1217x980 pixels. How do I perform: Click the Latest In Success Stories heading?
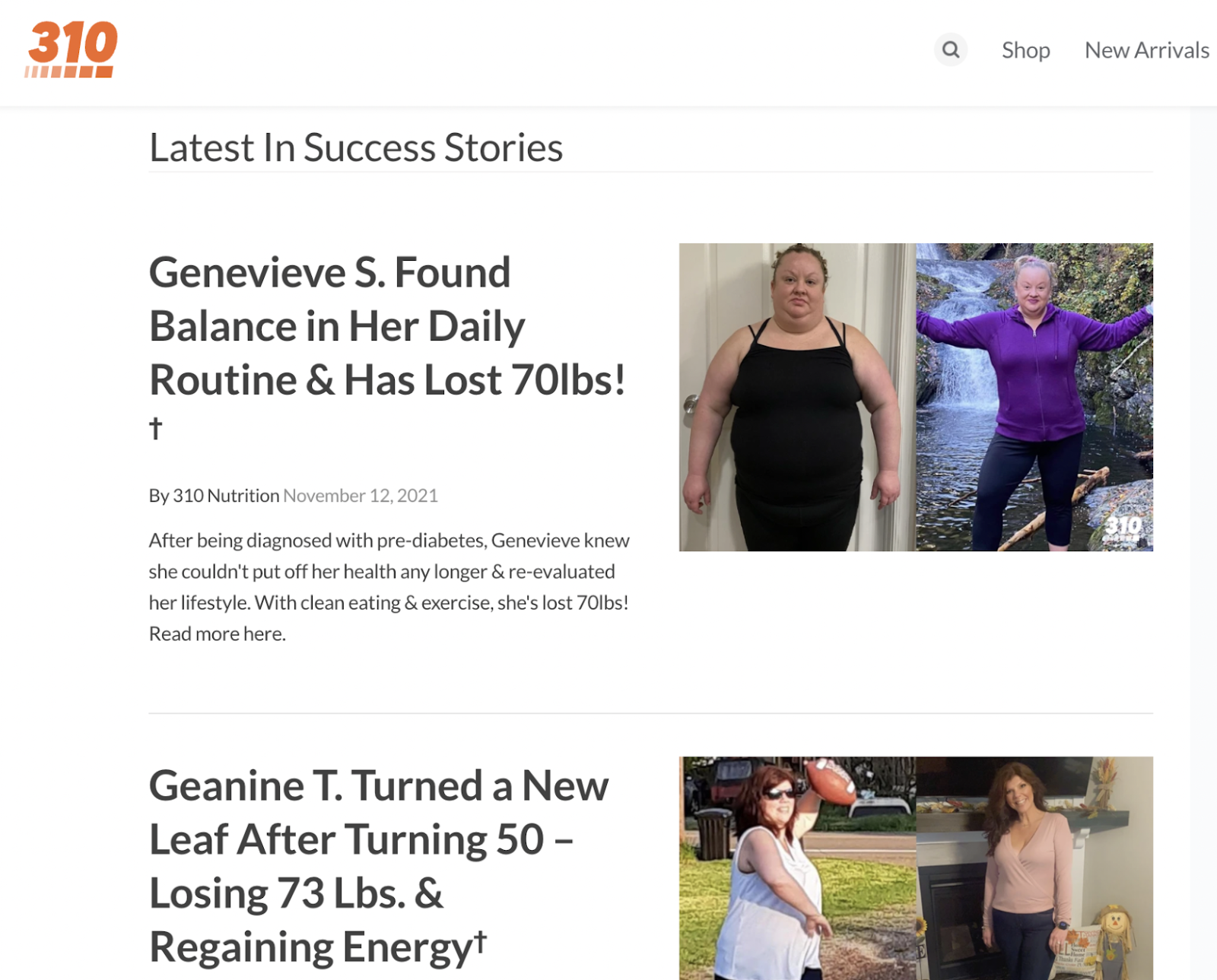pos(356,147)
